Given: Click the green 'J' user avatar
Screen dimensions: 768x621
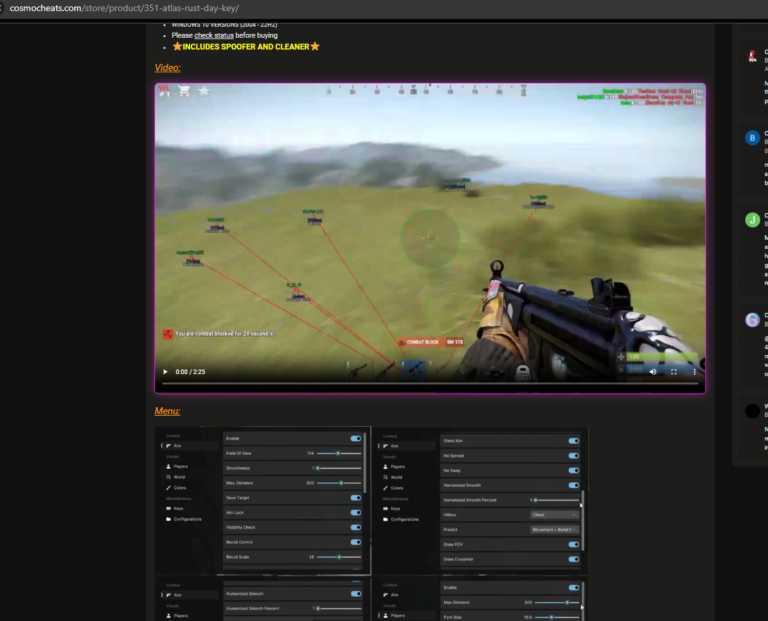Looking at the screenshot, I should point(752,220).
